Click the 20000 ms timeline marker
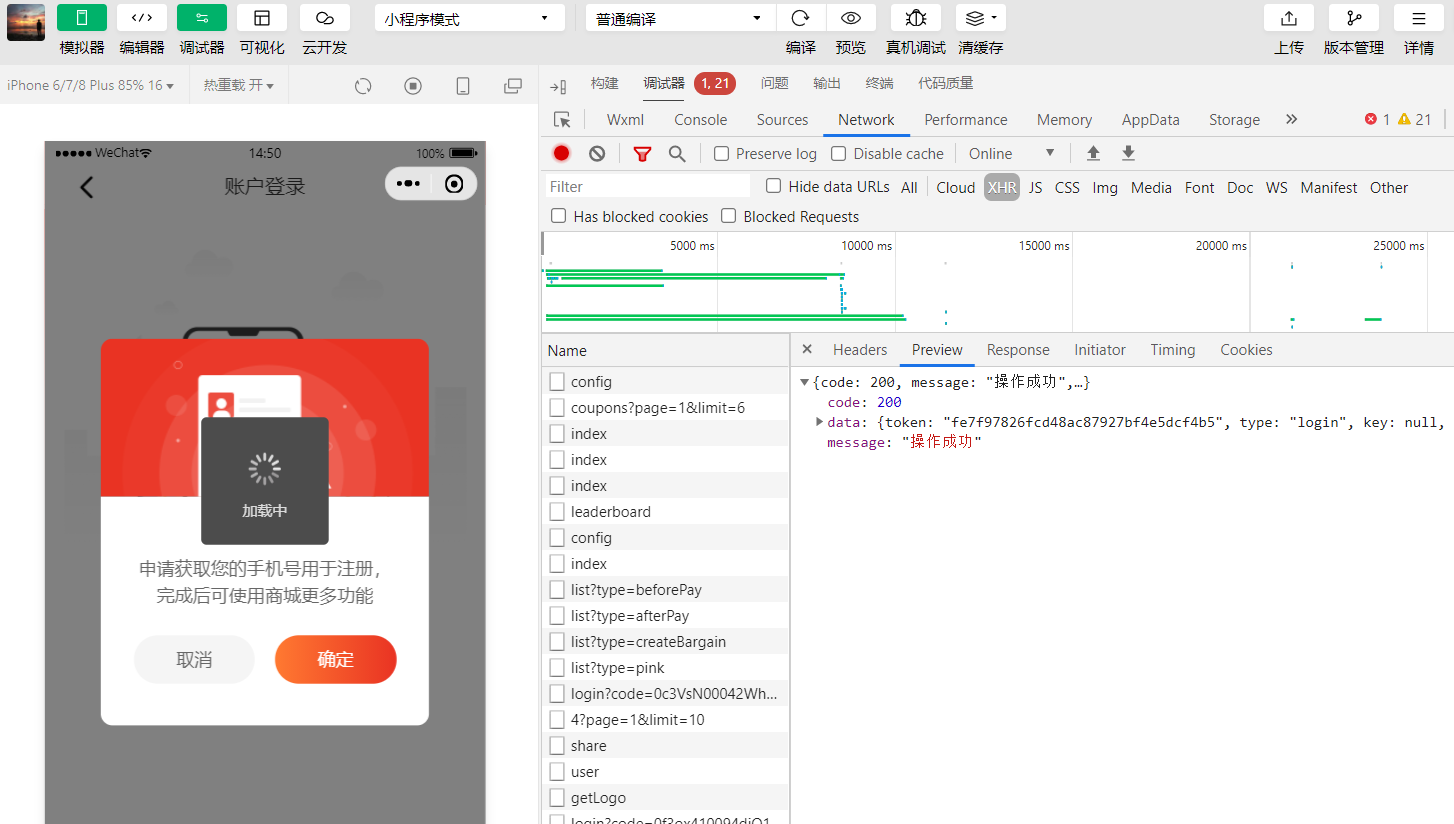 click(x=1221, y=245)
